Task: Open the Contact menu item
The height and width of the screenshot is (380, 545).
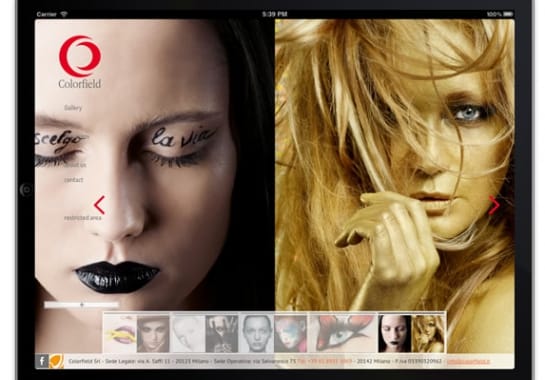Action: (74, 180)
